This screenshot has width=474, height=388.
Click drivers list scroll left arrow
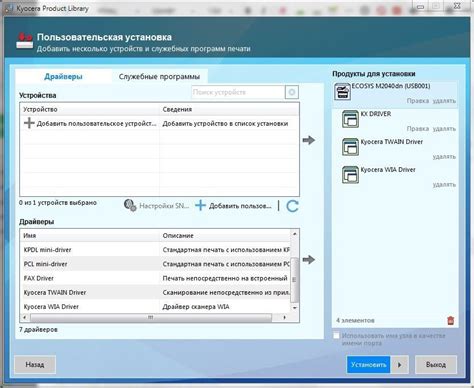coord(24,318)
